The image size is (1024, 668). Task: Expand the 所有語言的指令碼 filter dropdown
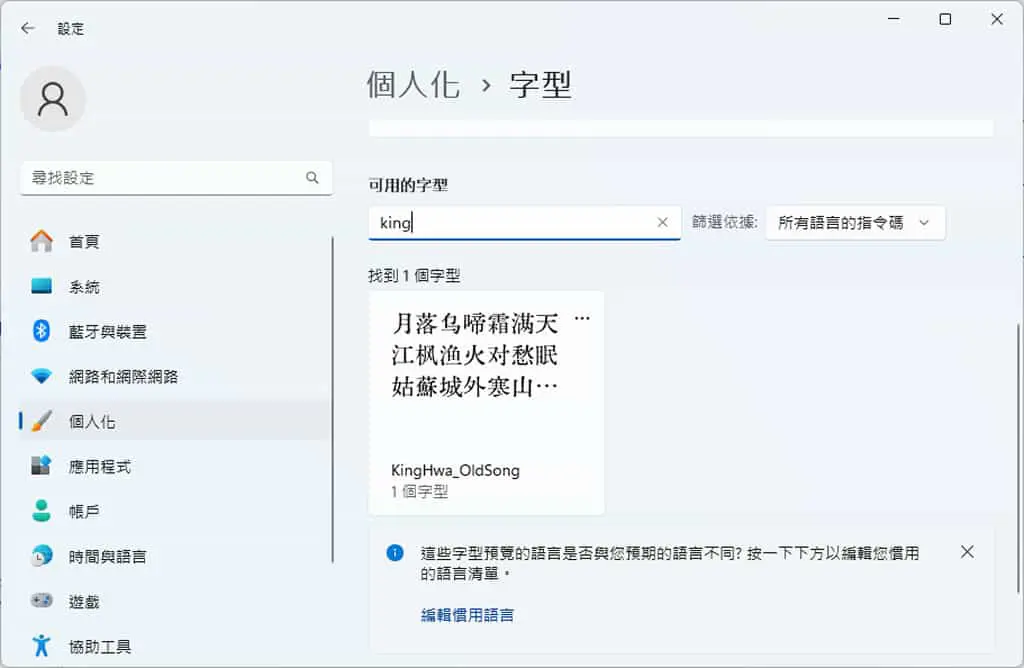855,223
